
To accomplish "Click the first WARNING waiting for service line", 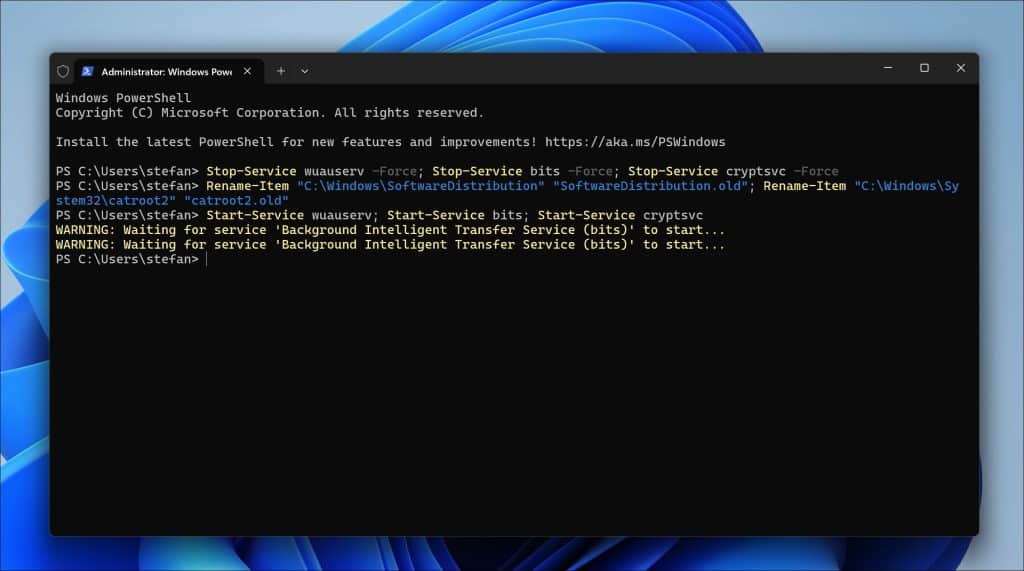I will click(390, 230).
